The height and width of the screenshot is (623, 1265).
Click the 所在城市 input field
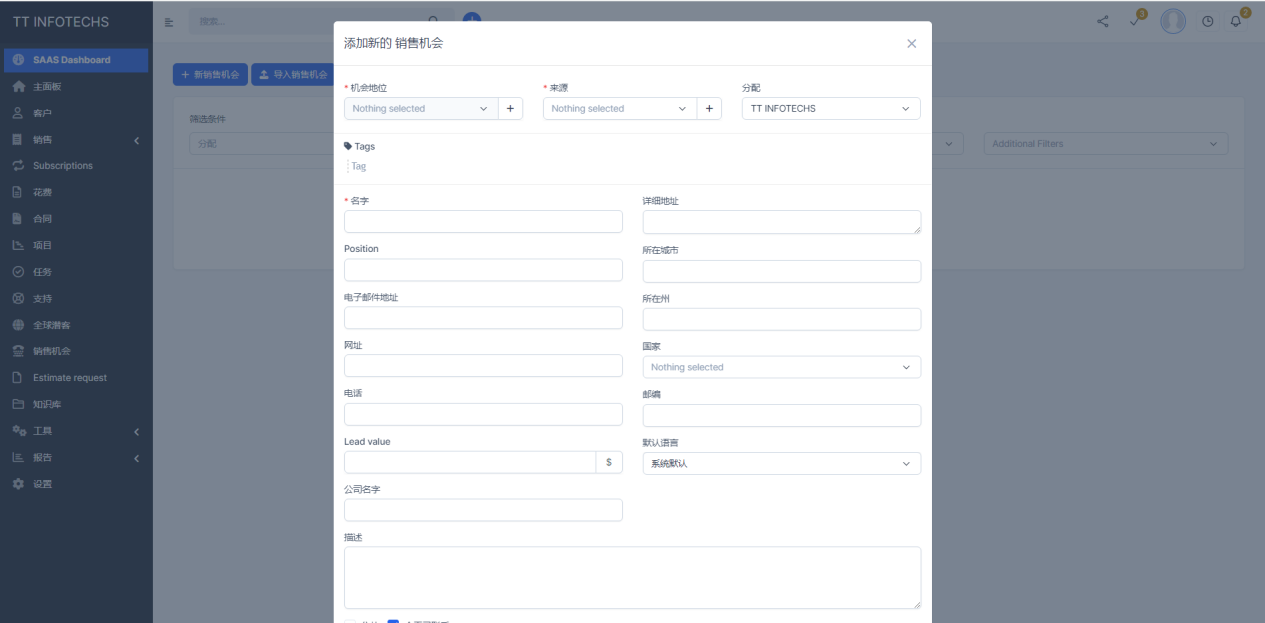pos(782,271)
